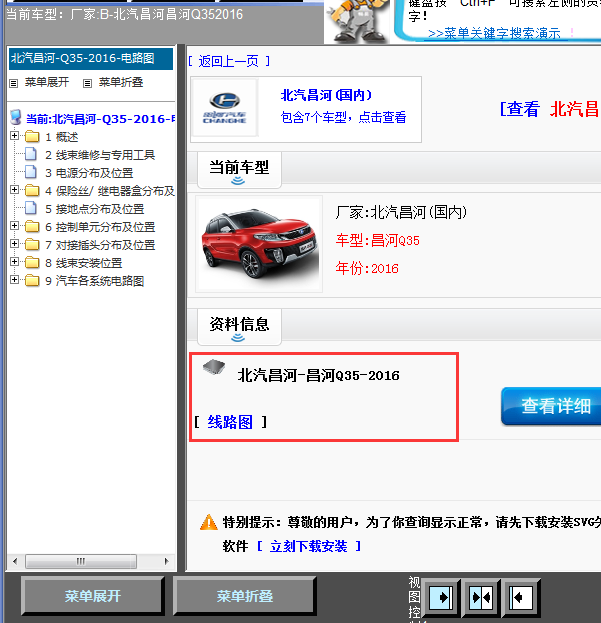Click the document icon of '3 电源分布及位置'
This screenshot has width=601, height=623.
pos(31,172)
